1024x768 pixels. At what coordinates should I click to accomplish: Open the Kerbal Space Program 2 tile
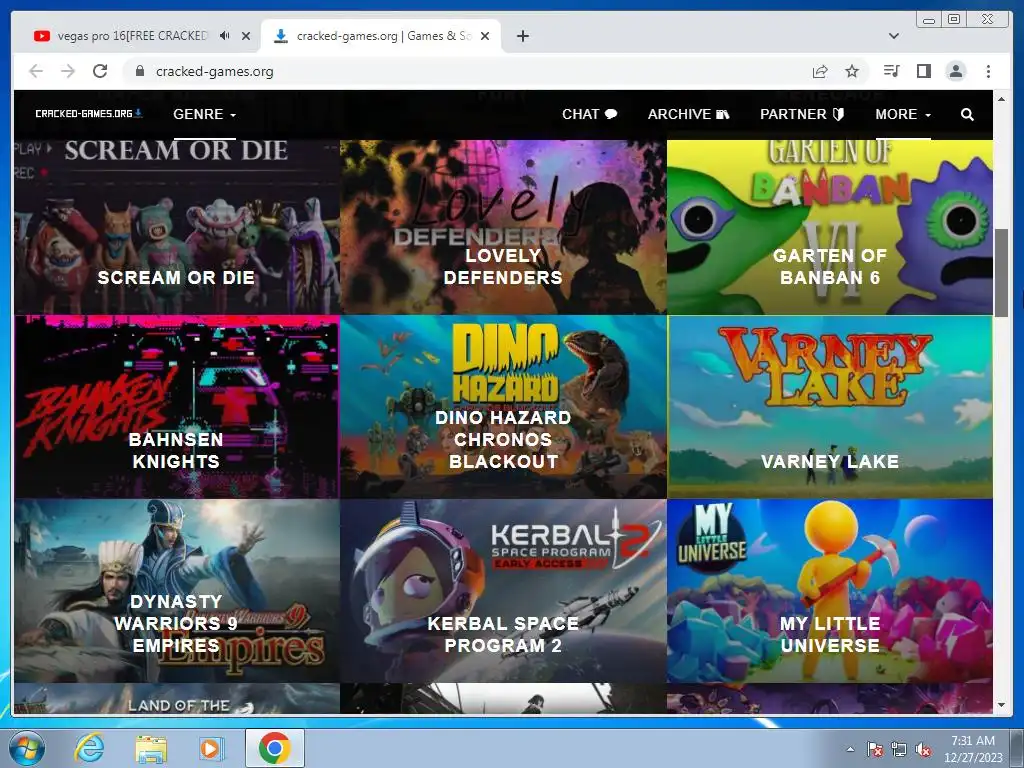pyautogui.click(x=503, y=591)
